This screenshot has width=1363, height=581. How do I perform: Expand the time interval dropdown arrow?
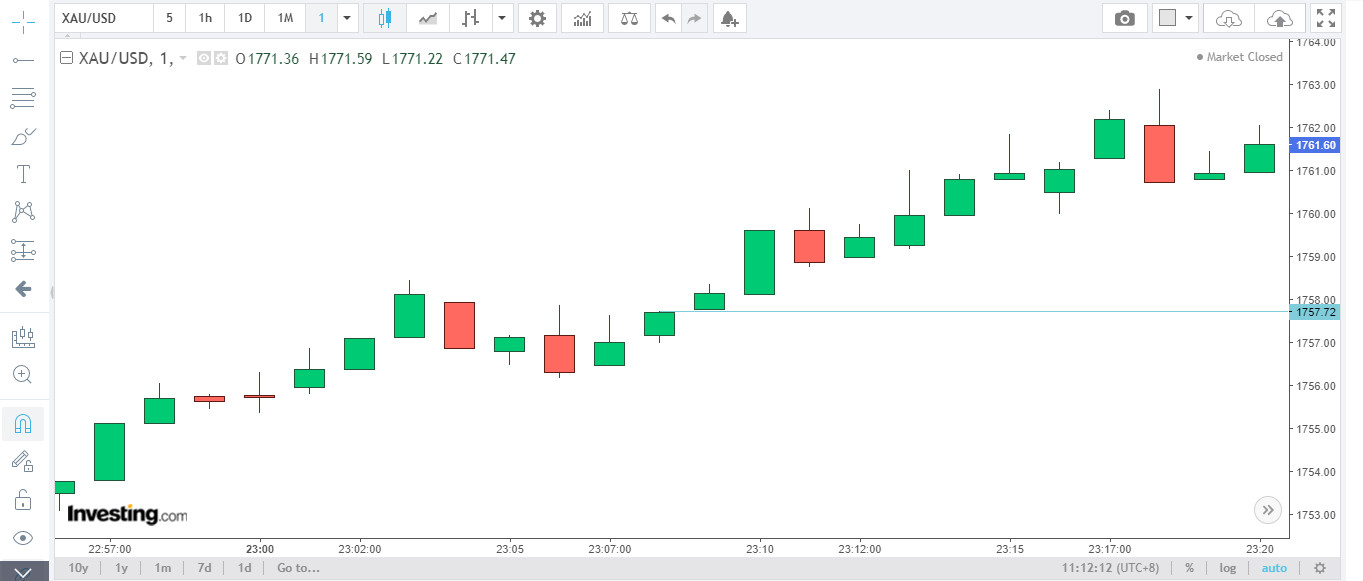pos(346,18)
